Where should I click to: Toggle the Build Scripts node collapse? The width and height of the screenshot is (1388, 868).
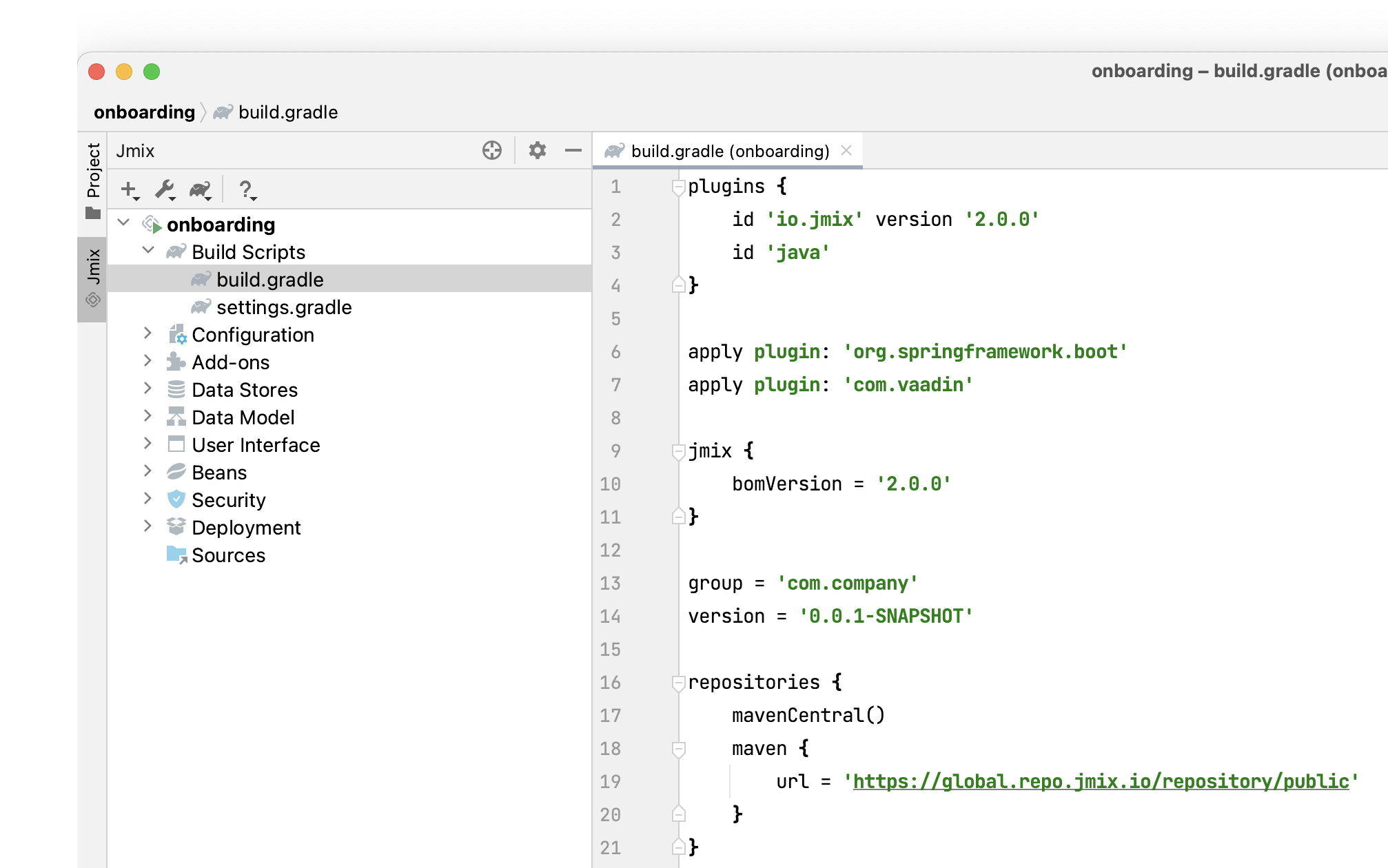tap(149, 251)
